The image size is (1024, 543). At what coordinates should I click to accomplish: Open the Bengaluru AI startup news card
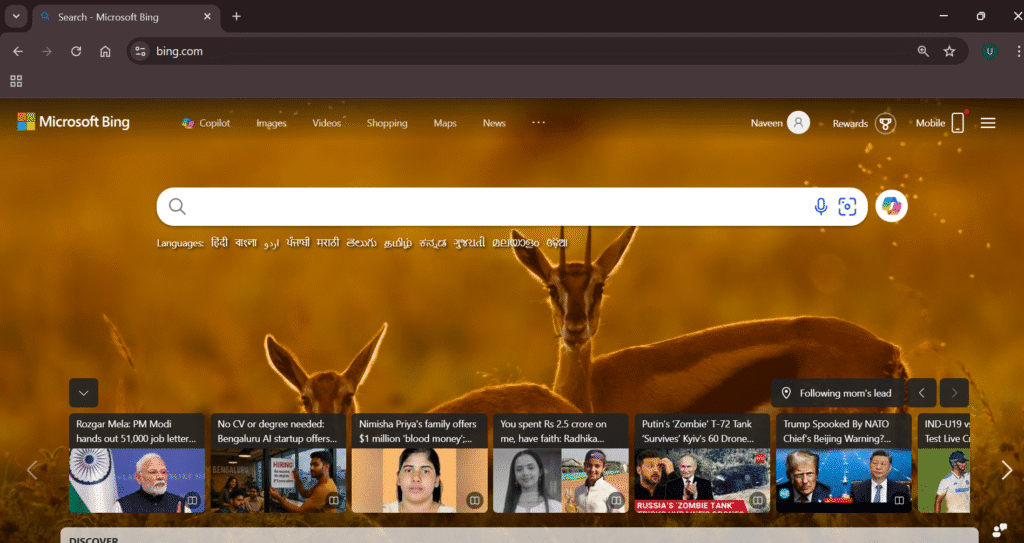click(x=278, y=463)
